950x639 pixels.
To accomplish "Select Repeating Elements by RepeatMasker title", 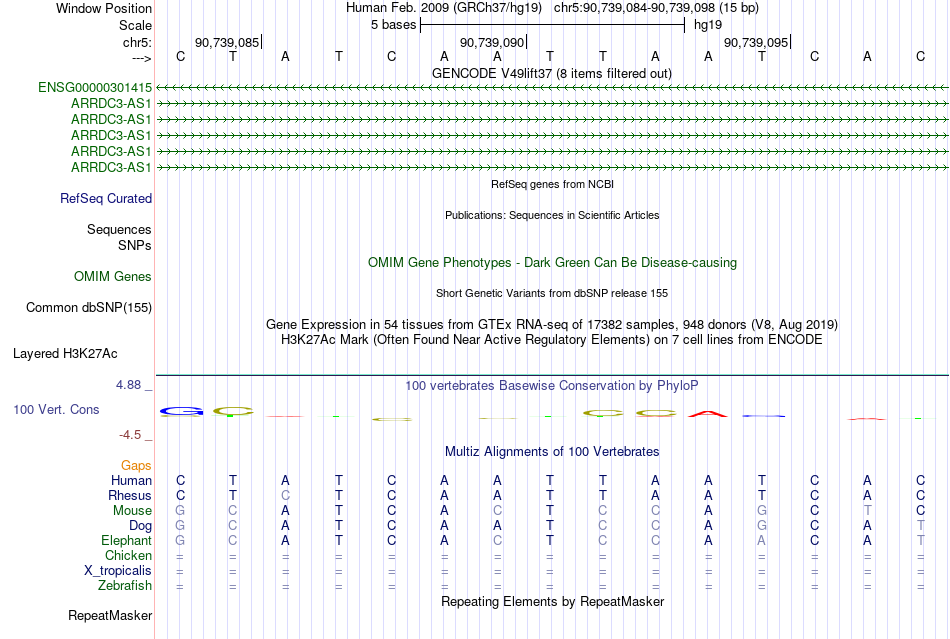I will [x=553, y=601].
